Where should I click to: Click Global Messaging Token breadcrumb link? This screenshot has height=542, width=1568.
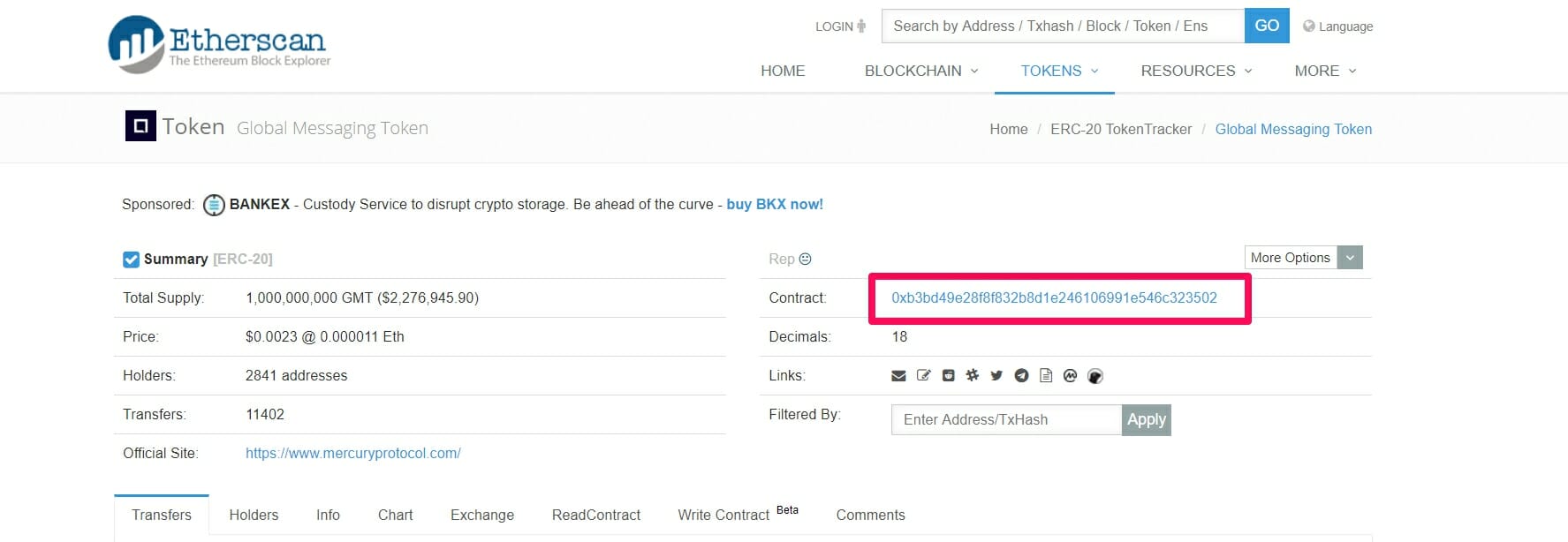[x=1293, y=129]
